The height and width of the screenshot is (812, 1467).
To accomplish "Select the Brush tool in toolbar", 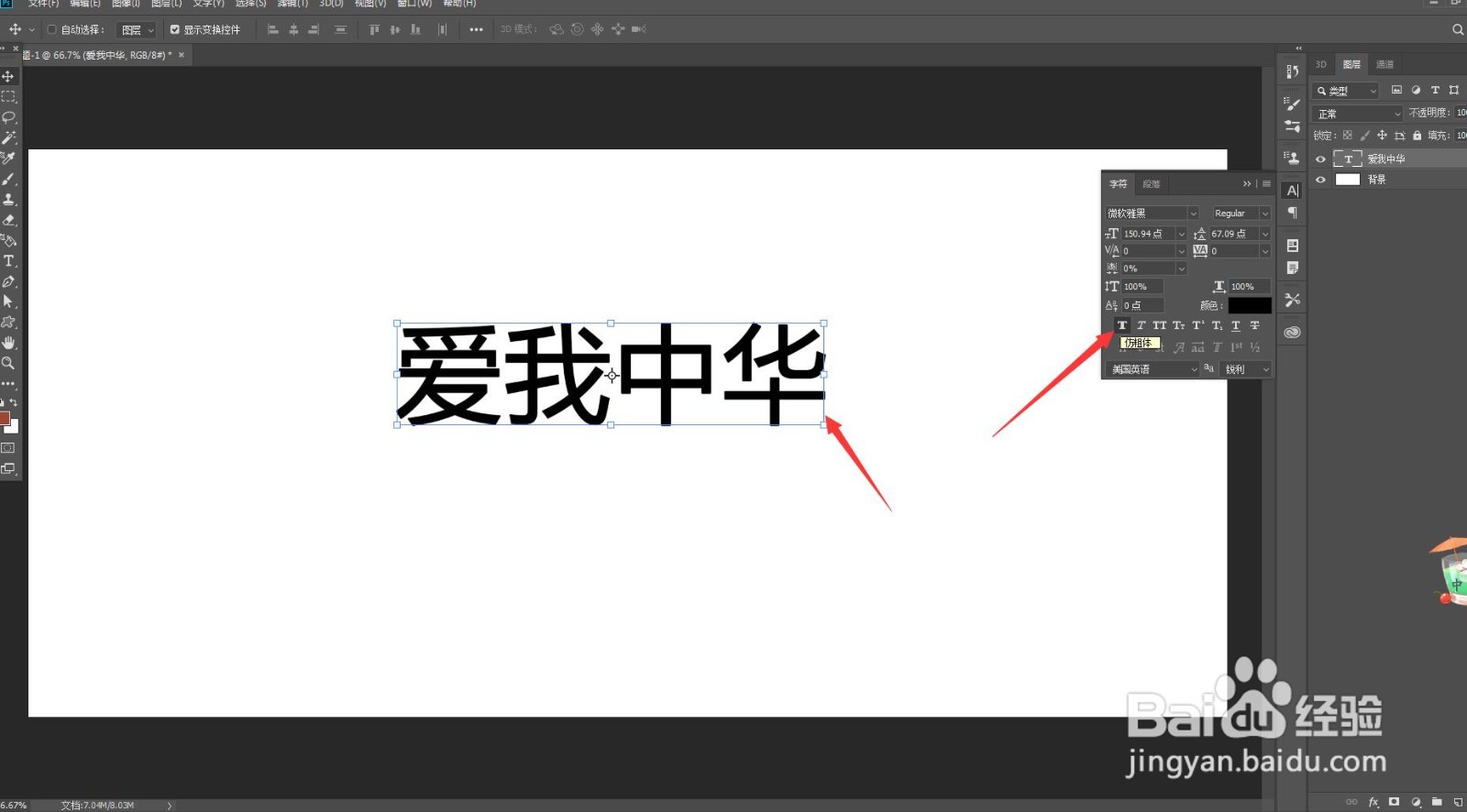I will [x=8, y=179].
